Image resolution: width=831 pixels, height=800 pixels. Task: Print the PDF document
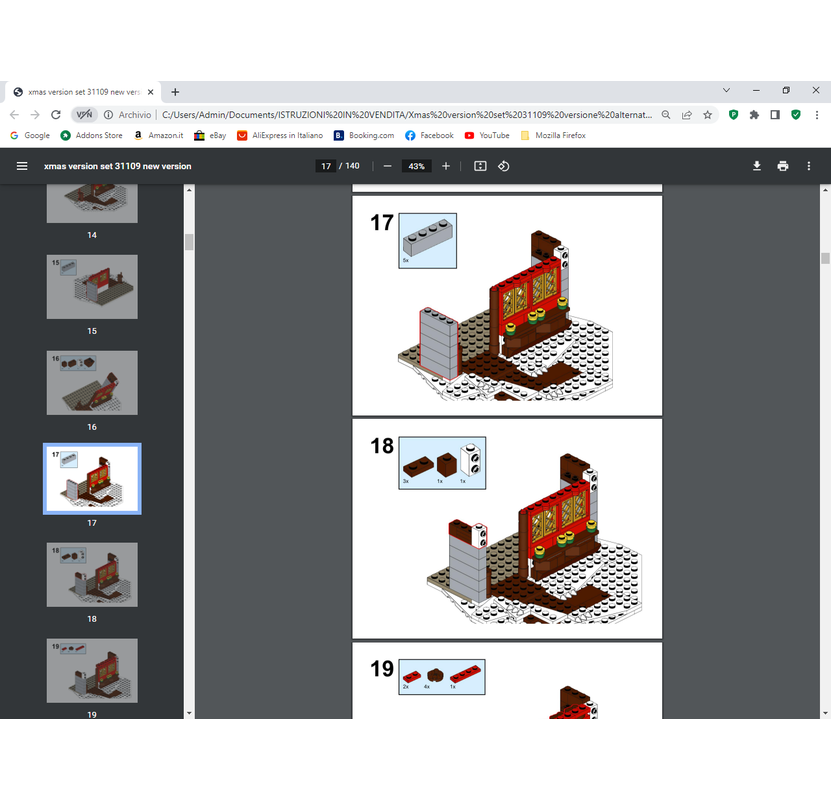point(783,166)
